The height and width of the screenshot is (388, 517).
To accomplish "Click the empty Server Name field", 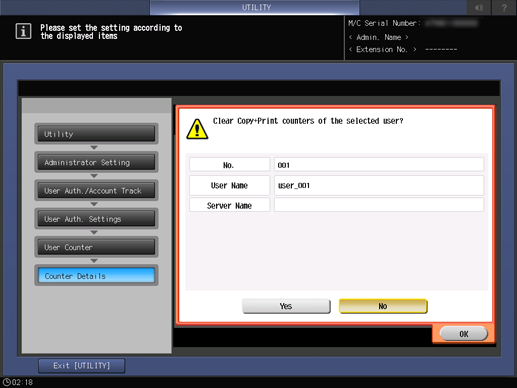I will (379, 205).
